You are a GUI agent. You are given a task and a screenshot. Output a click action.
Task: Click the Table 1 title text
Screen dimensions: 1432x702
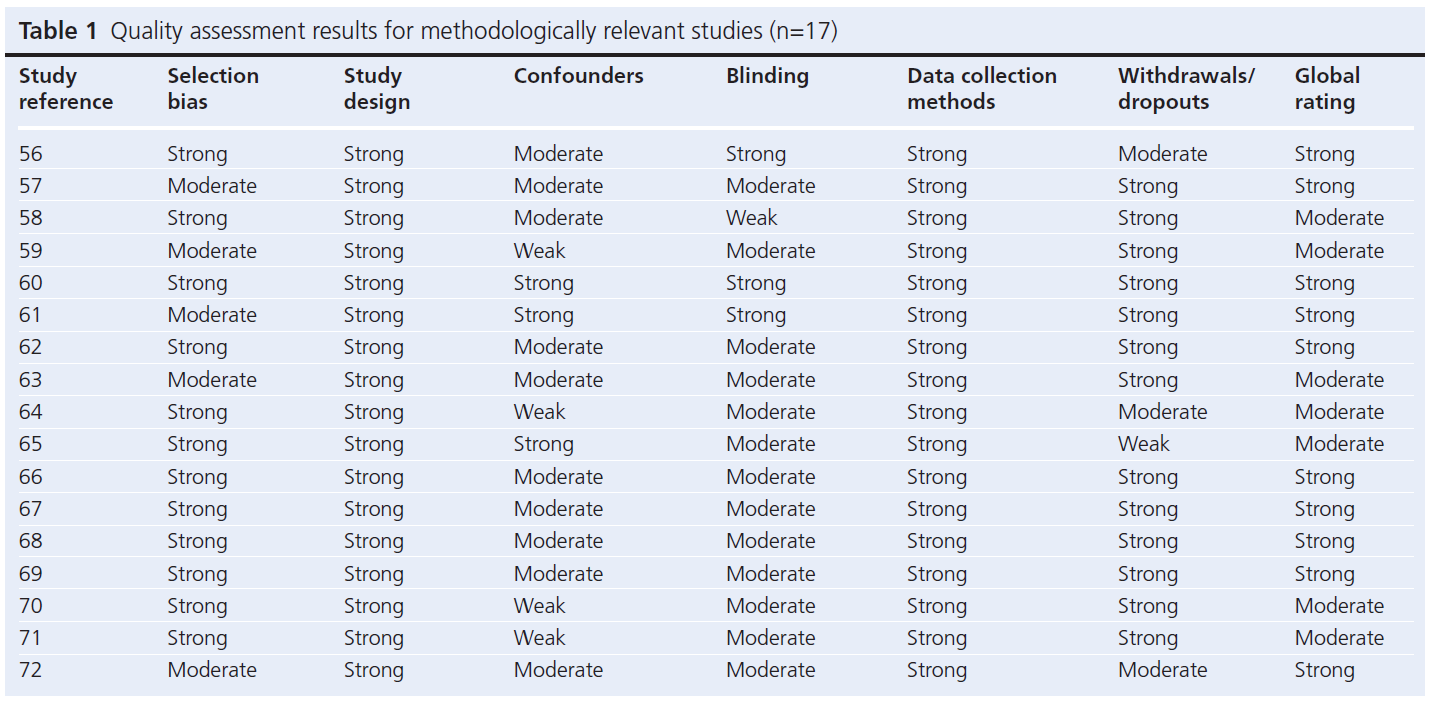427,31
